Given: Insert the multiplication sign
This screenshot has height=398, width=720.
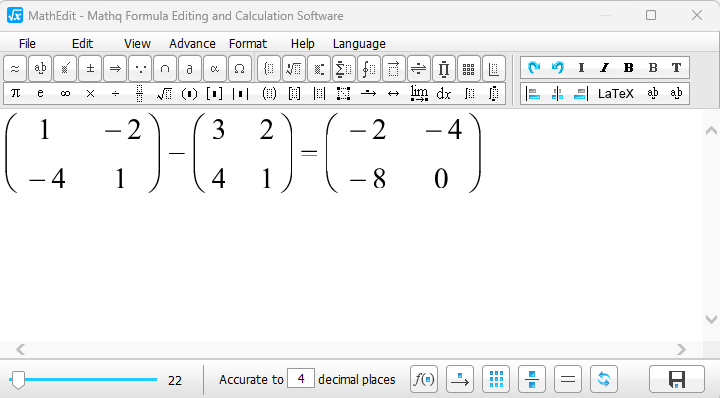Looking at the screenshot, I should coord(90,94).
